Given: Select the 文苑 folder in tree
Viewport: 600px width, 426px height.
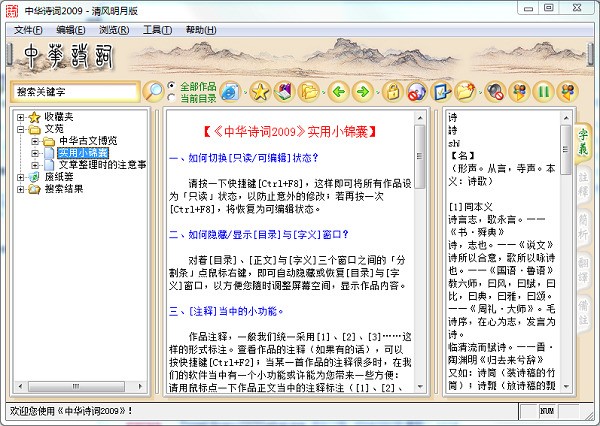Looking at the screenshot, I should click(54, 129).
